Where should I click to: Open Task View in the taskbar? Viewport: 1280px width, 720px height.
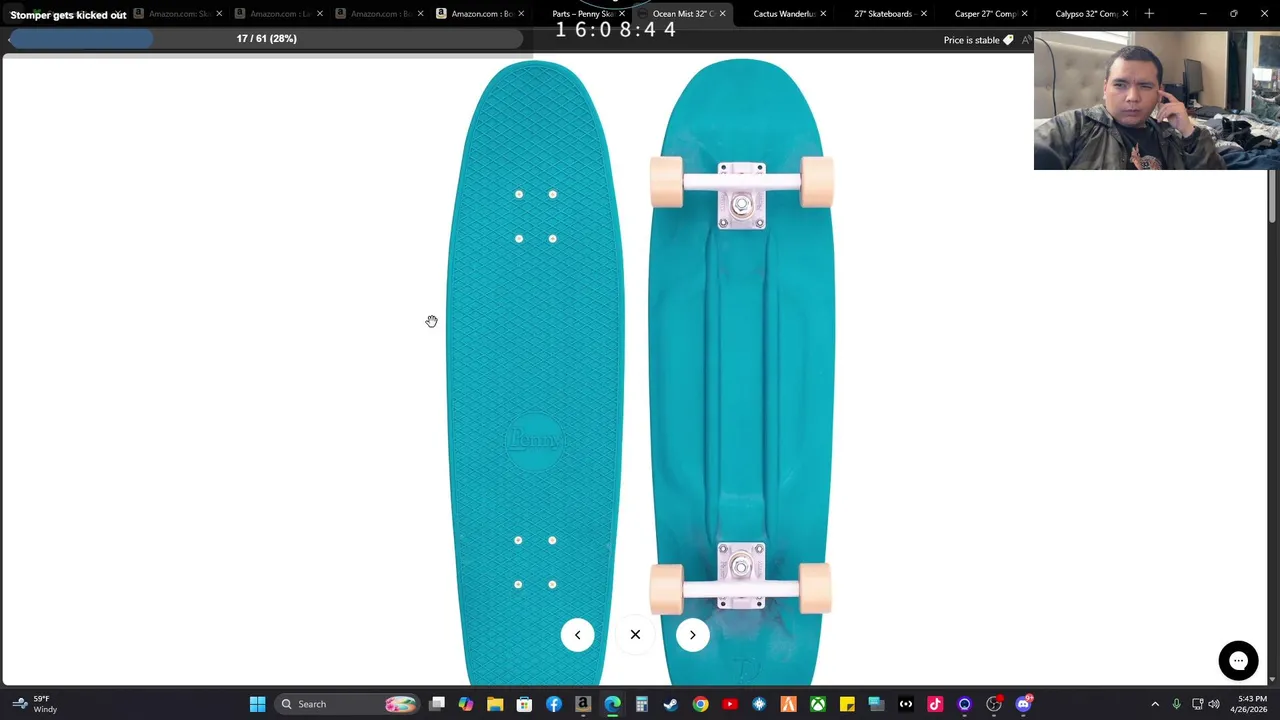tap(437, 704)
